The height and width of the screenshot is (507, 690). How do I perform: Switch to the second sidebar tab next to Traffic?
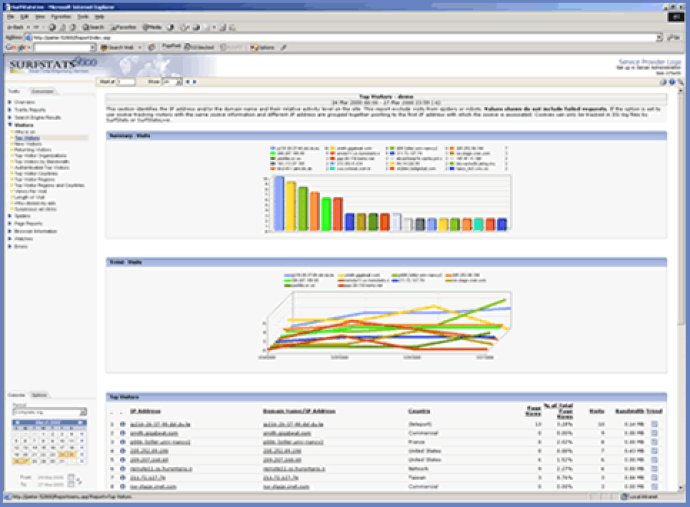(x=42, y=91)
